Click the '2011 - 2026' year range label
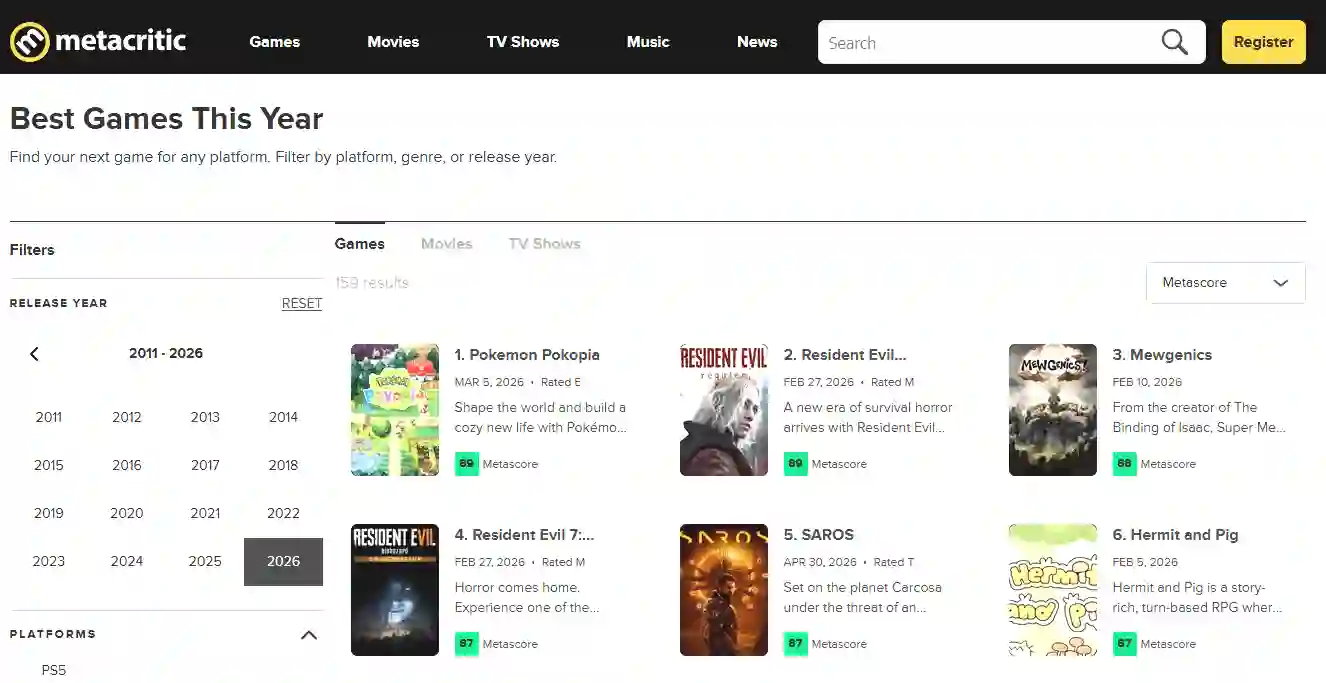 click(x=166, y=353)
